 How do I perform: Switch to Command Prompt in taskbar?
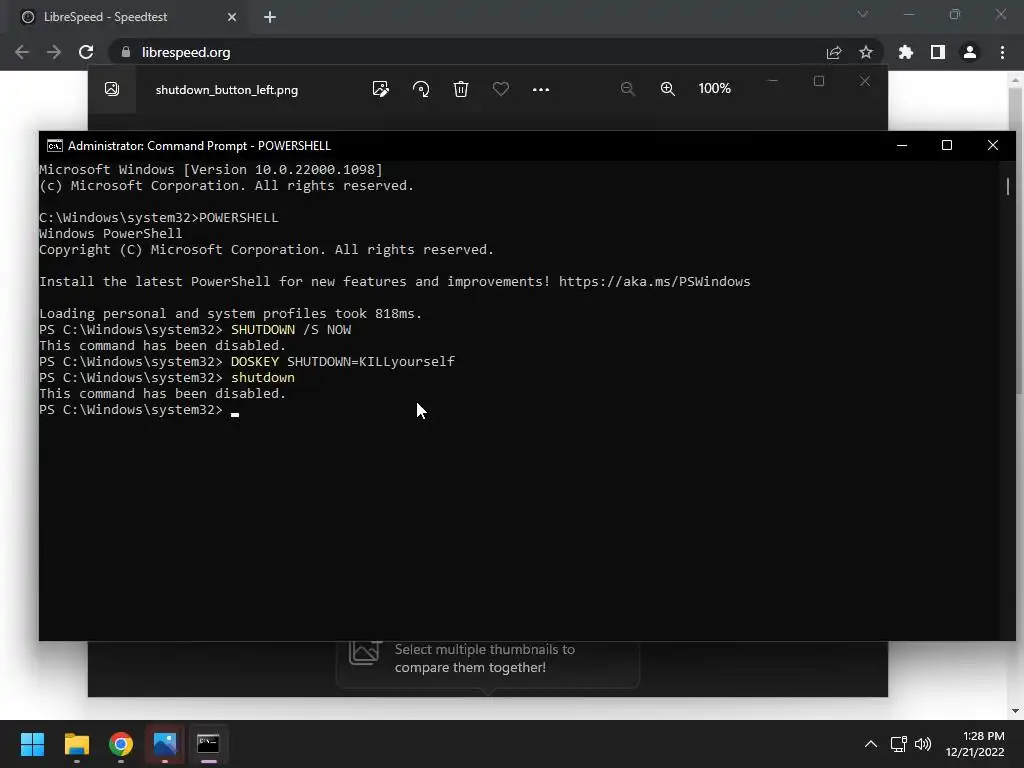(208, 744)
